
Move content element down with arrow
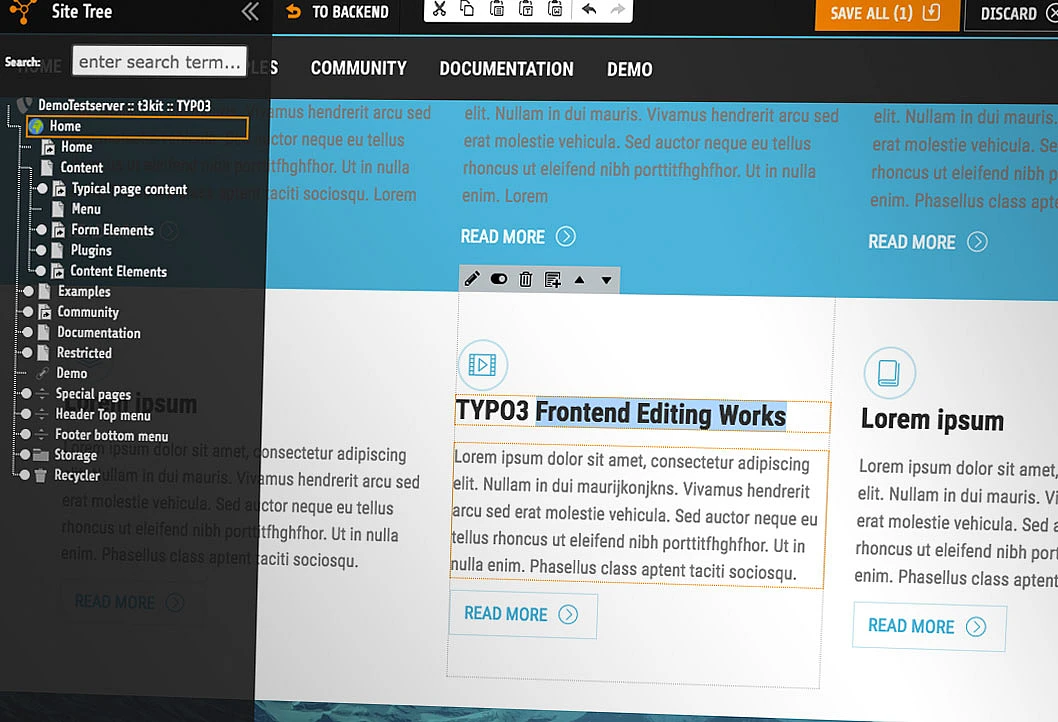[x=606, y=280]
